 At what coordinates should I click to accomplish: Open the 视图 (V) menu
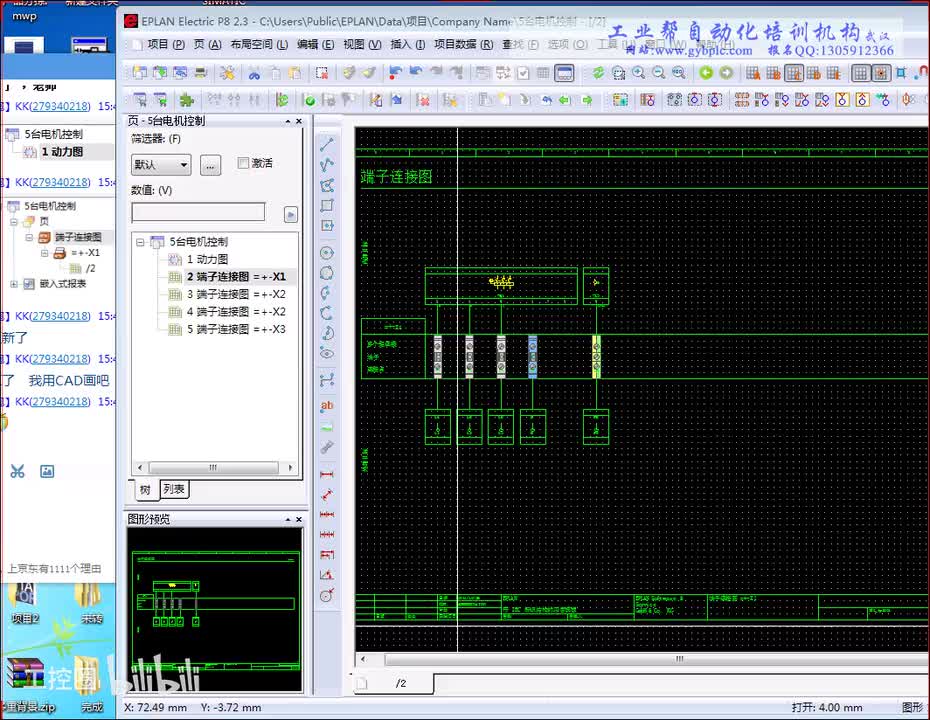[x=362, y=44]
